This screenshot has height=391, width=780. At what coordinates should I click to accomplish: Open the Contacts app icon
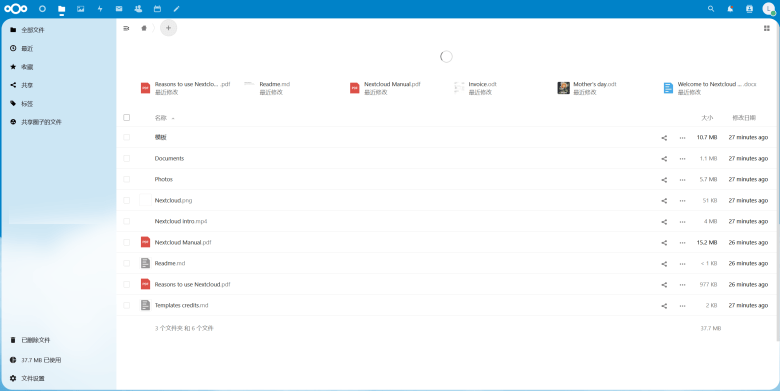click(138, 8)
